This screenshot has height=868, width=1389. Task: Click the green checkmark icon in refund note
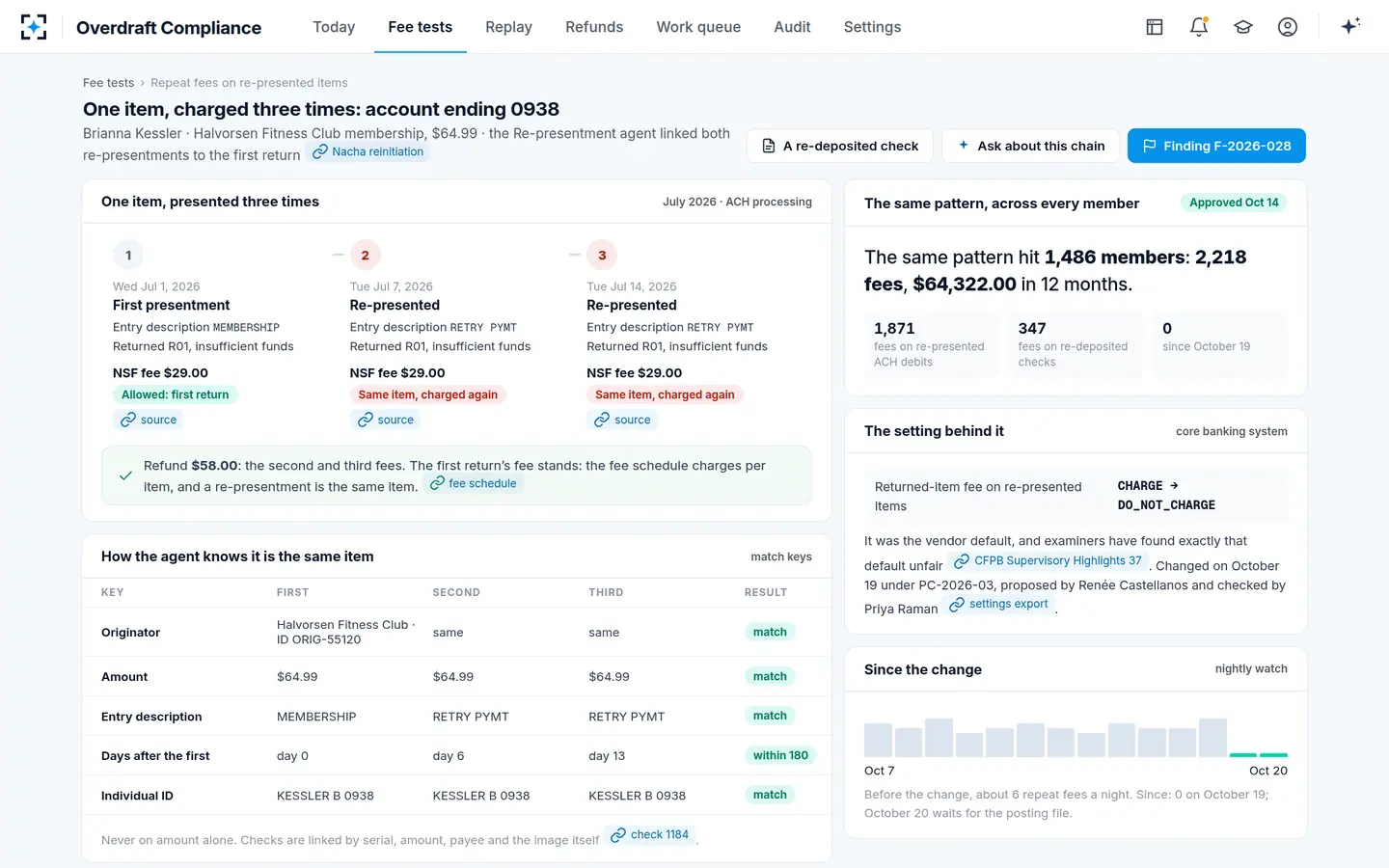pos(125,475)
